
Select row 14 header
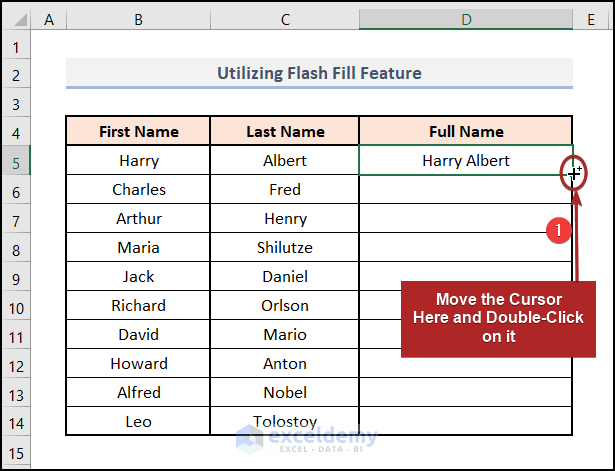(15, 422)
